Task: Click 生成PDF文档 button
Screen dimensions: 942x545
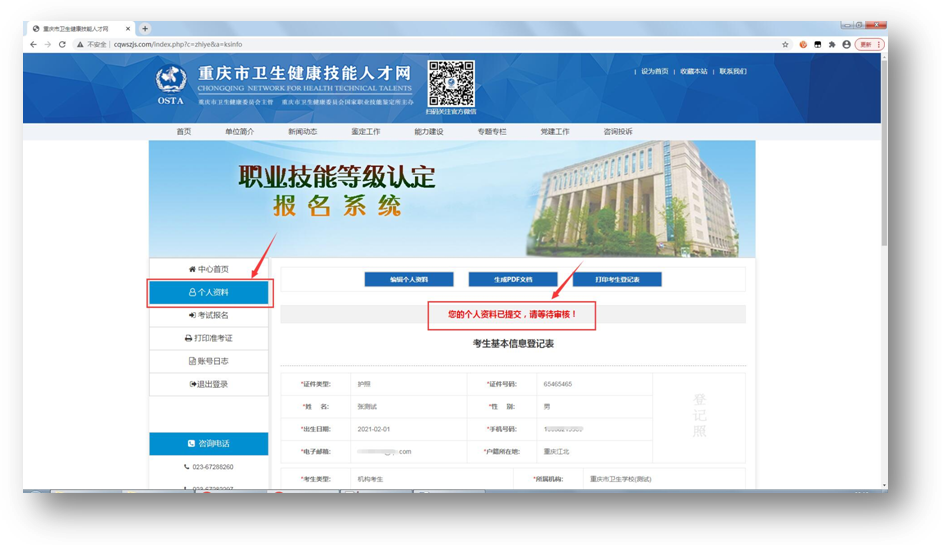Action: 513,280
